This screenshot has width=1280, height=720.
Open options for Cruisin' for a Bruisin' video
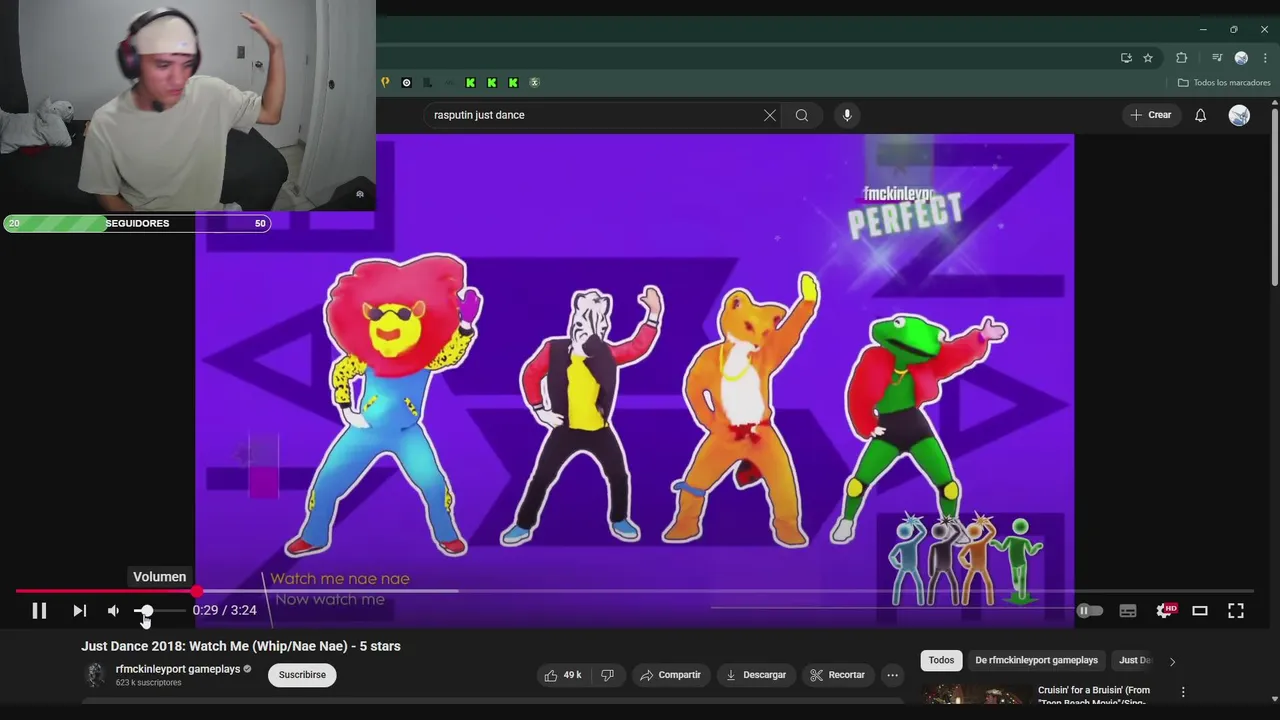click(1183, 692)
